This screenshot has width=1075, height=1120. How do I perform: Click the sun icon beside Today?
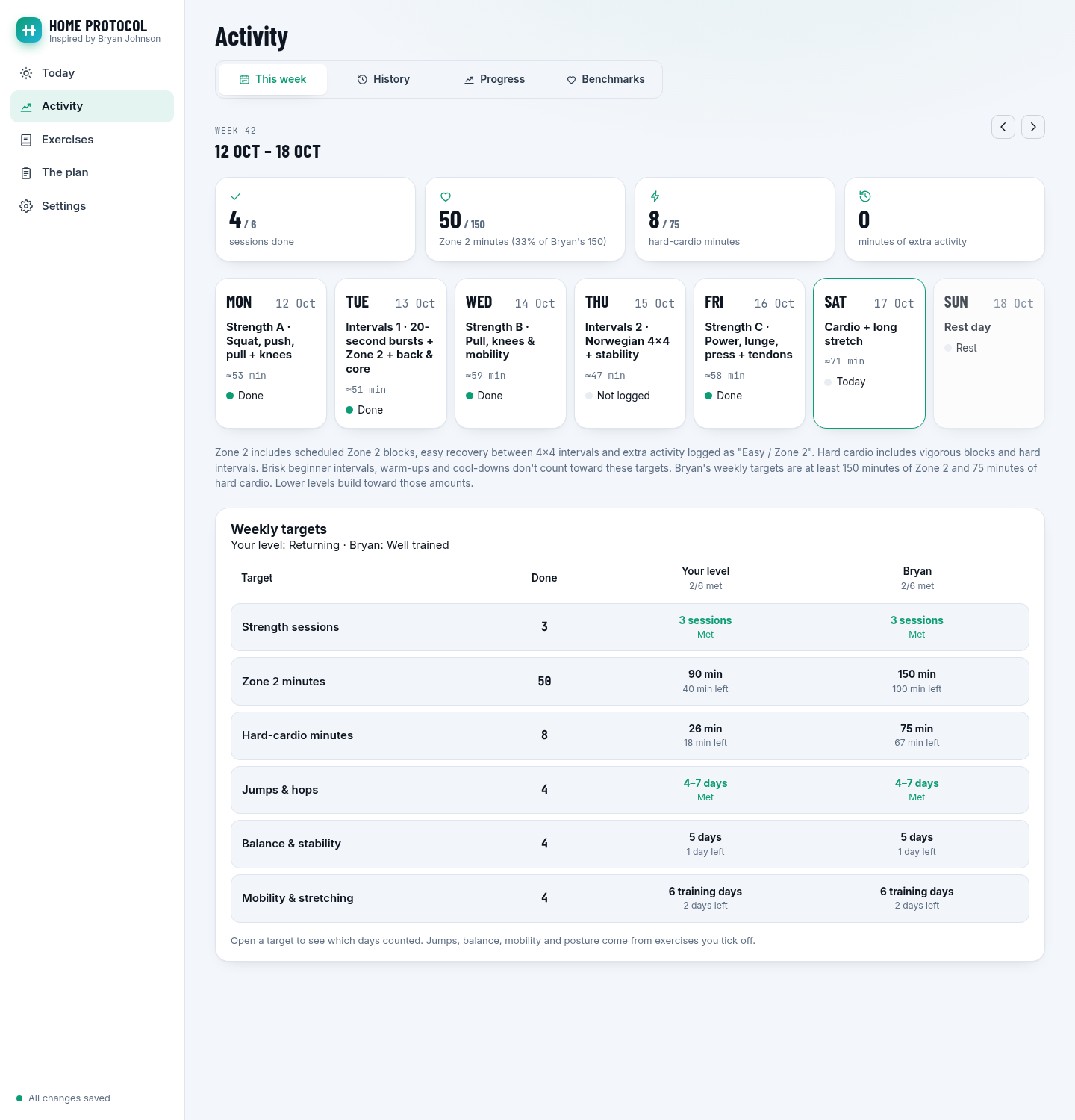(26, 73)
